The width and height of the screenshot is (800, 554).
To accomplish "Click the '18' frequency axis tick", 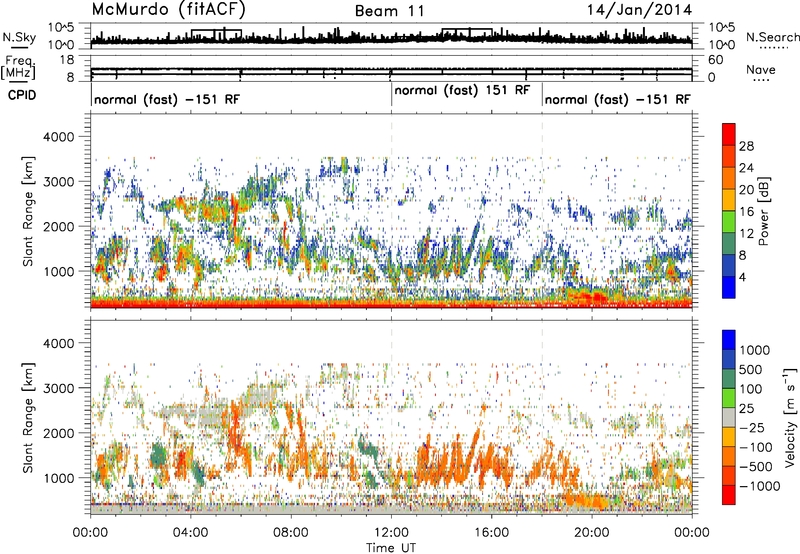I will coord(67,60).
